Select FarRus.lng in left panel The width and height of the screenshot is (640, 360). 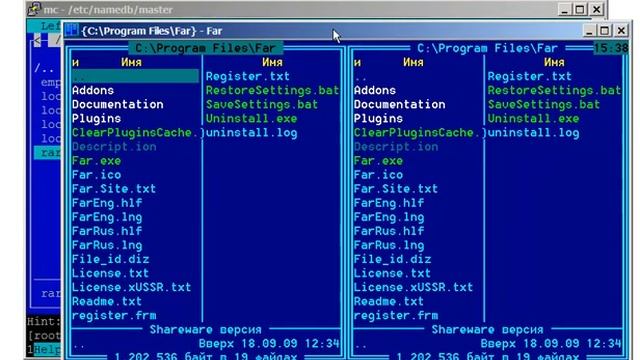[107, 245]
